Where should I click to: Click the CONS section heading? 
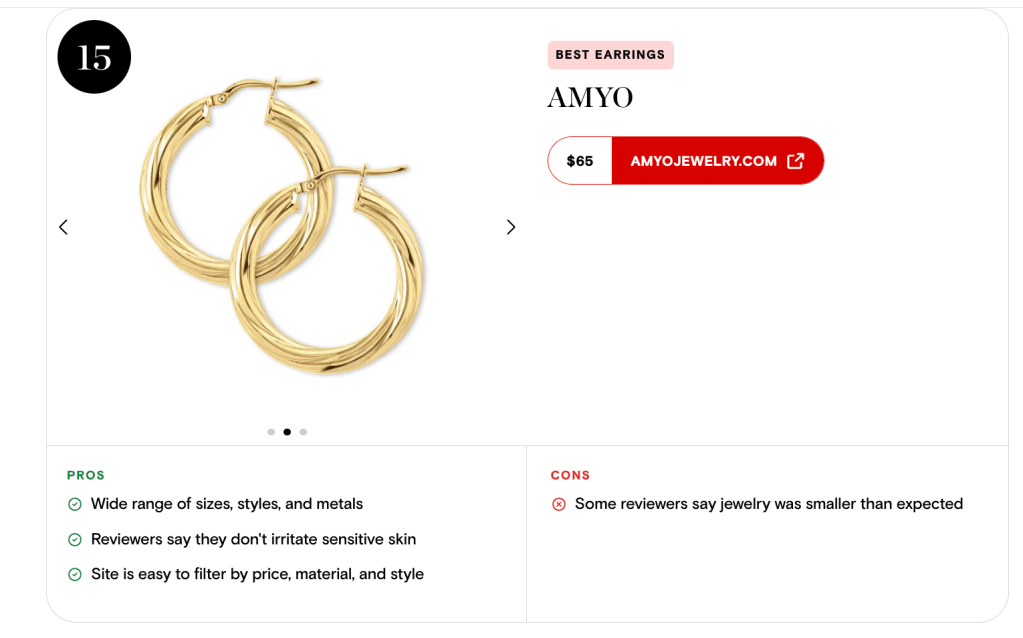570,475
